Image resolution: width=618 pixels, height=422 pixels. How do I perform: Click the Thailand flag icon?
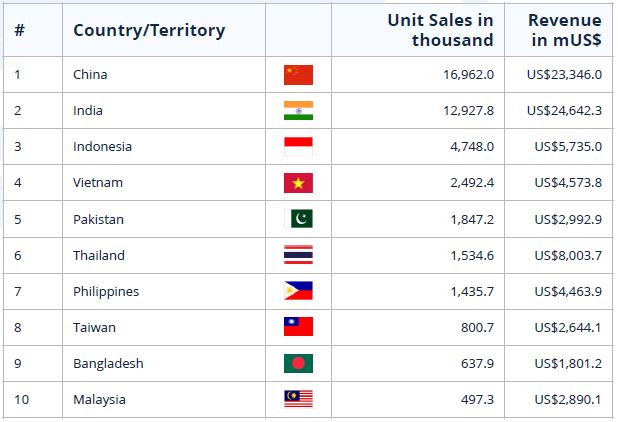(x=298, y=255)
